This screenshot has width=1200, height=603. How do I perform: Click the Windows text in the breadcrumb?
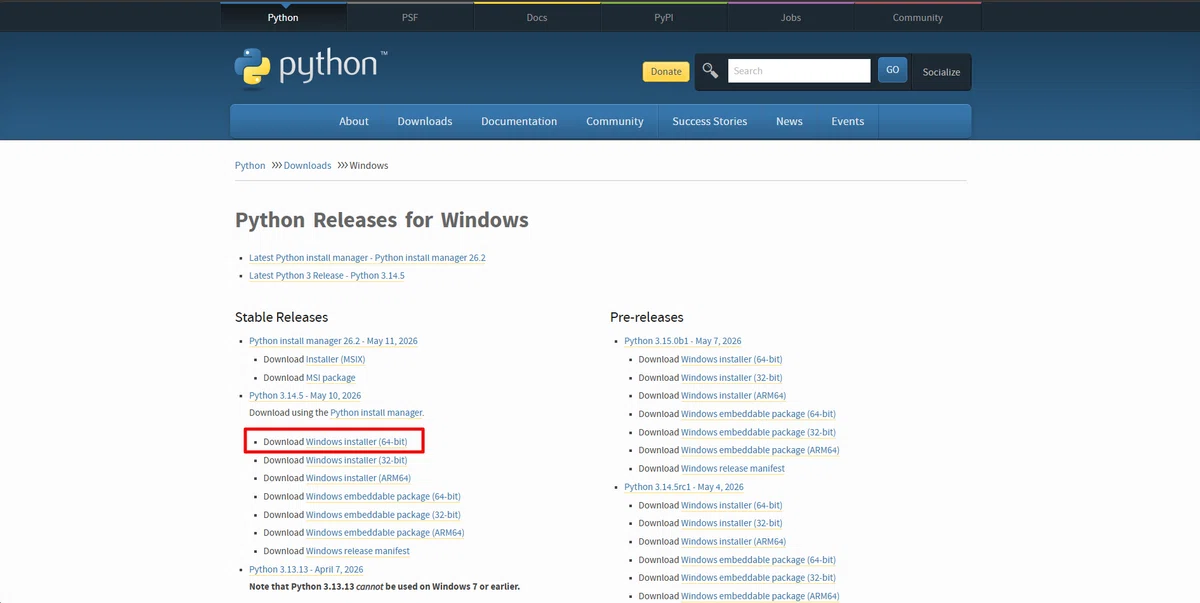(369, 165)
